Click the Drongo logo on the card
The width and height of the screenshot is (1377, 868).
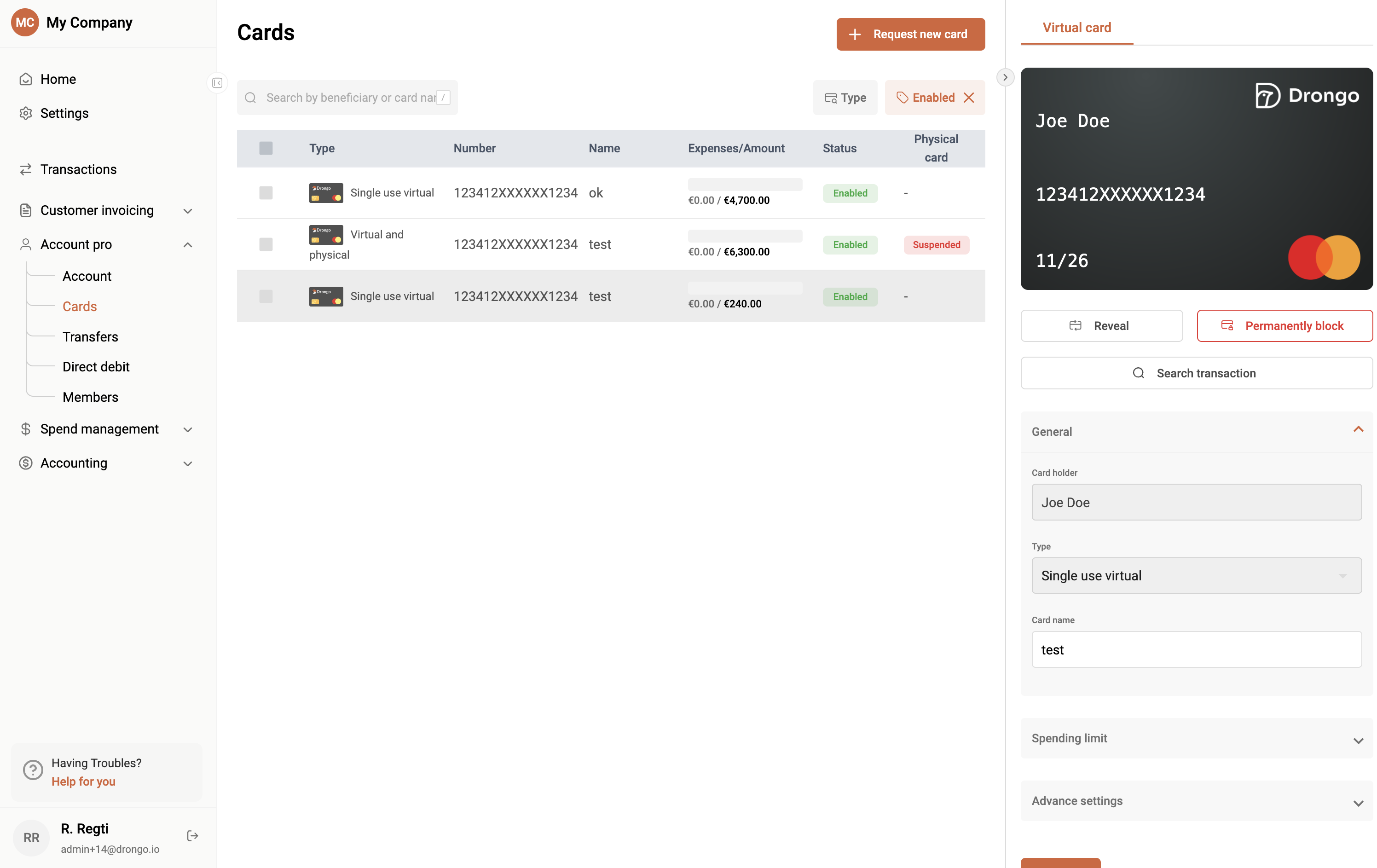(x=1307, y=95)
